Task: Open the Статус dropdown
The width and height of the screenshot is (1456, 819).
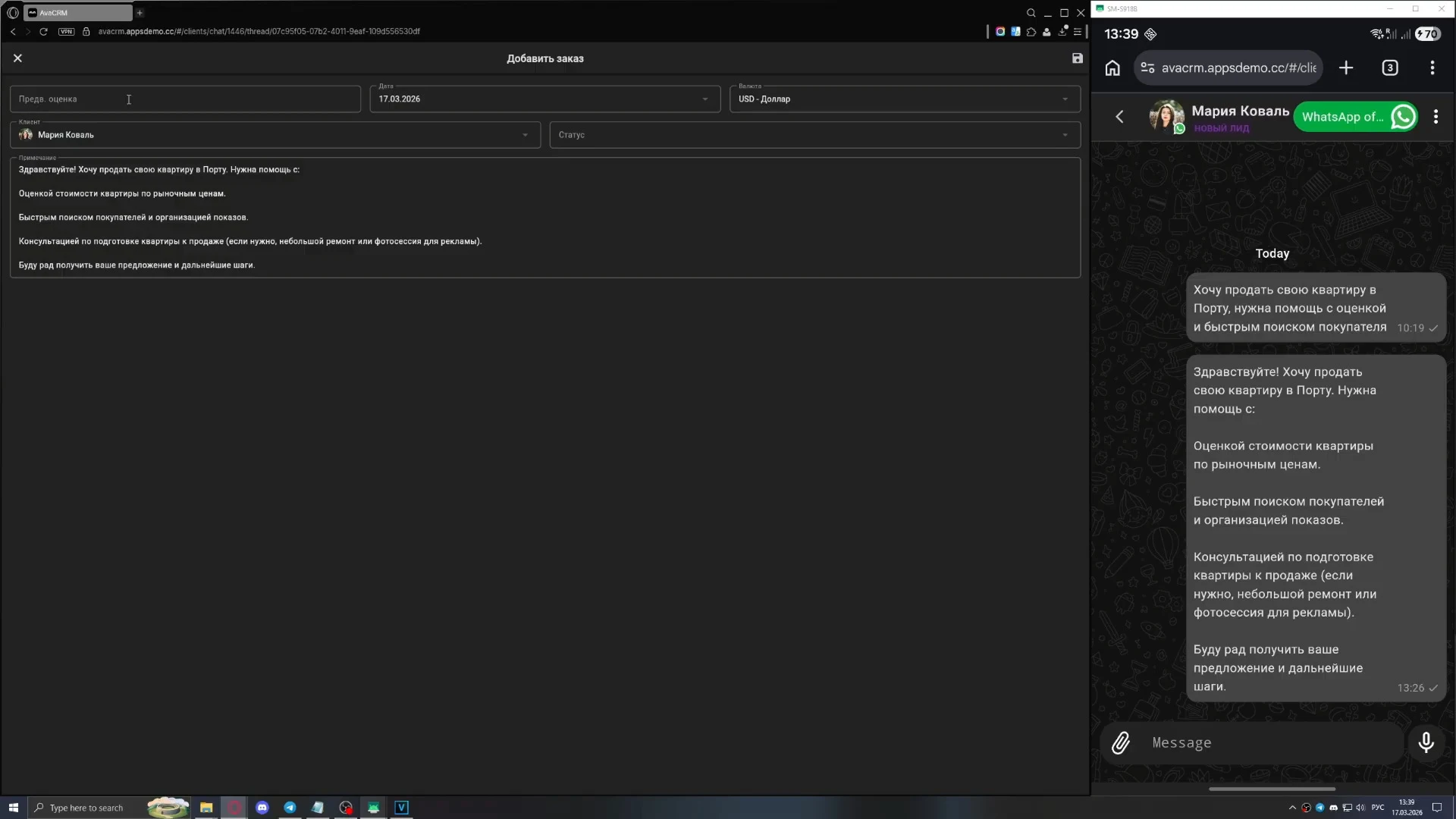Action: 814,135
